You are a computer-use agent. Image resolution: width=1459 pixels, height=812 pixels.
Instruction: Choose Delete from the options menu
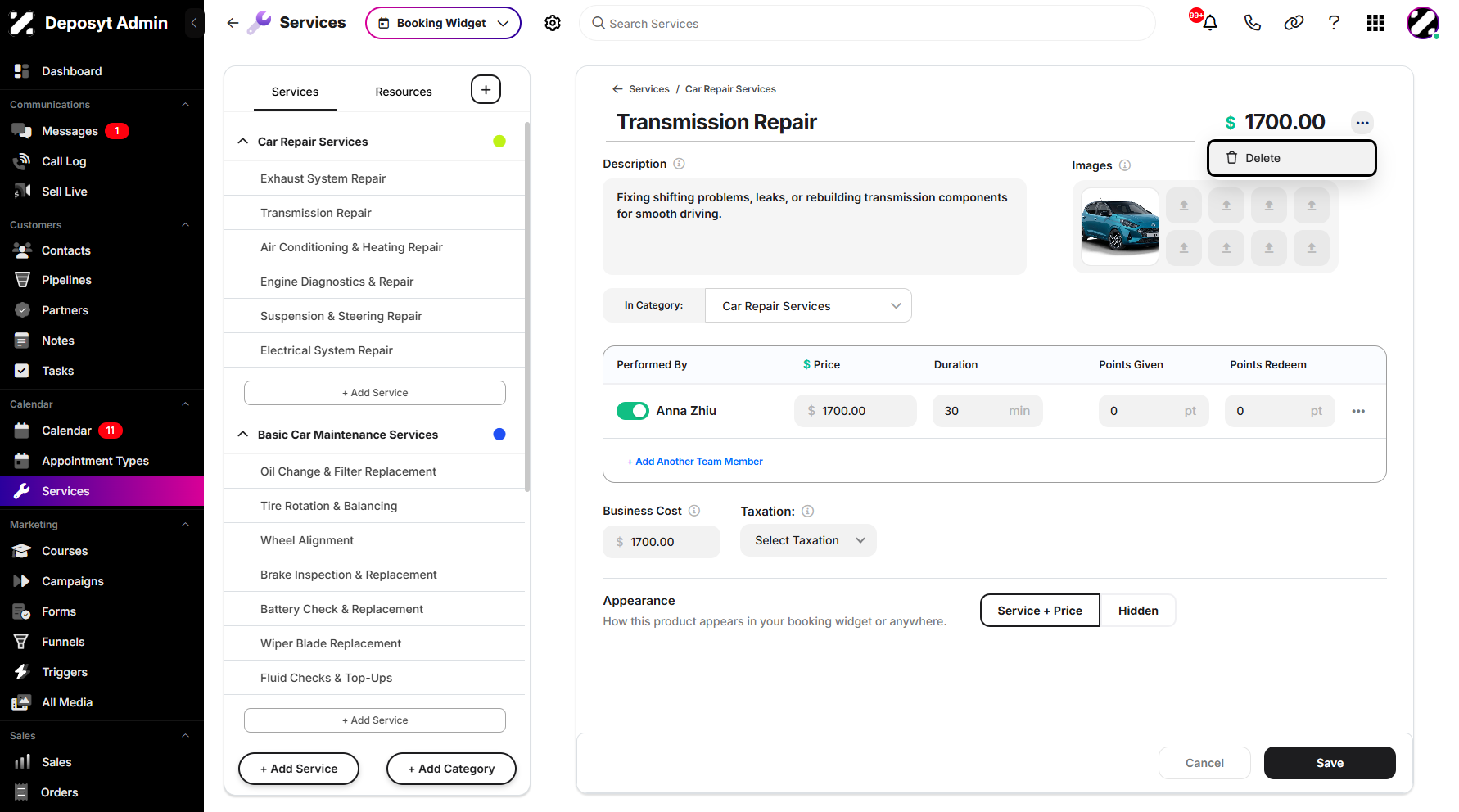(1291, 158)
